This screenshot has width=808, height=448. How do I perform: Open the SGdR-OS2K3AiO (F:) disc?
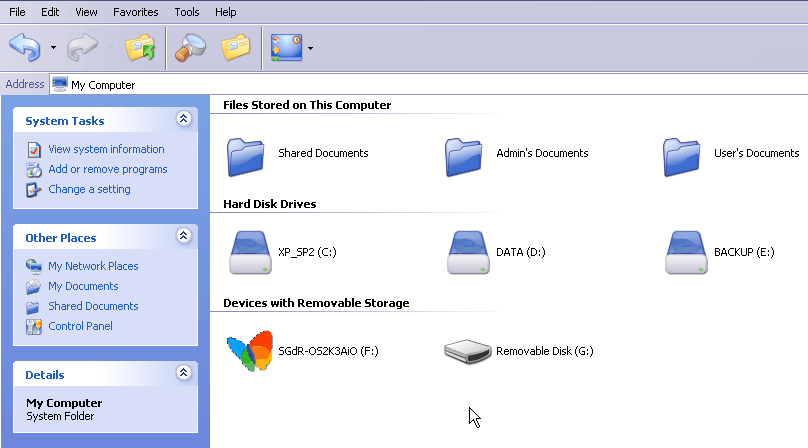coord(247,351)
